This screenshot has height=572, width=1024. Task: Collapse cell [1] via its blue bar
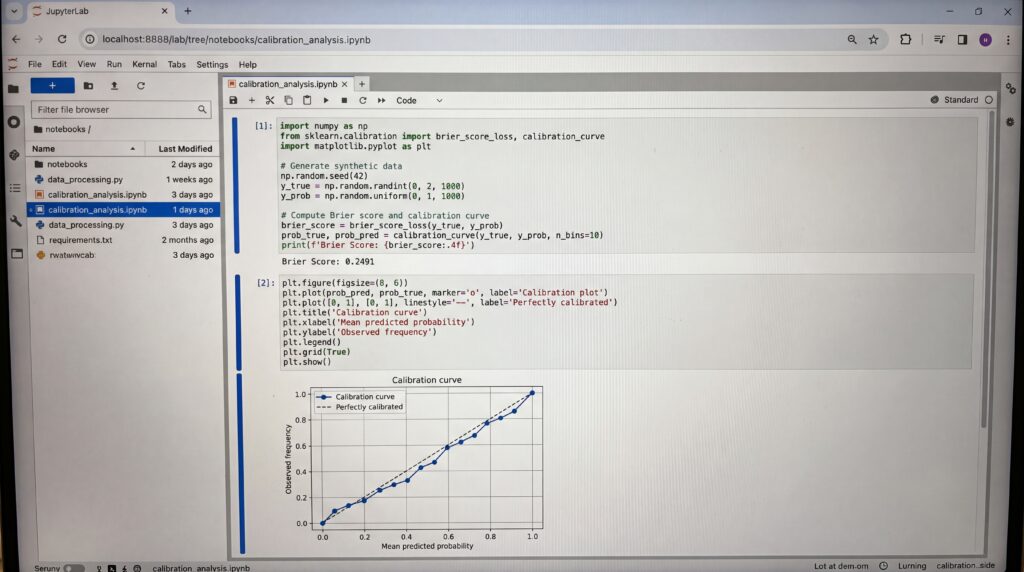pos(236,185)
